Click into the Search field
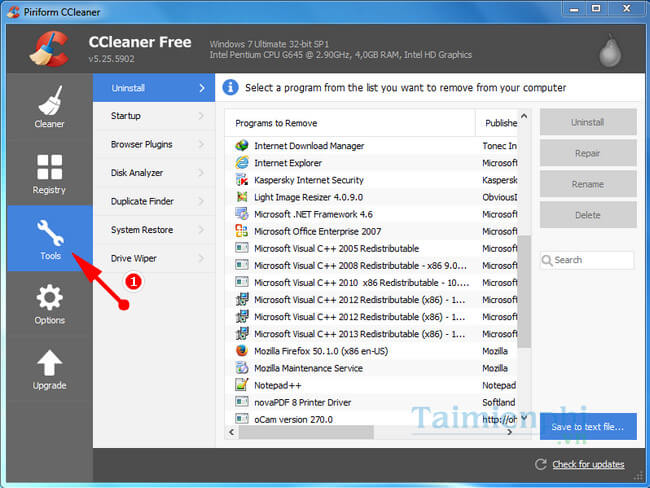The height and width of the screenshot is (488, 650). point(587,260)
